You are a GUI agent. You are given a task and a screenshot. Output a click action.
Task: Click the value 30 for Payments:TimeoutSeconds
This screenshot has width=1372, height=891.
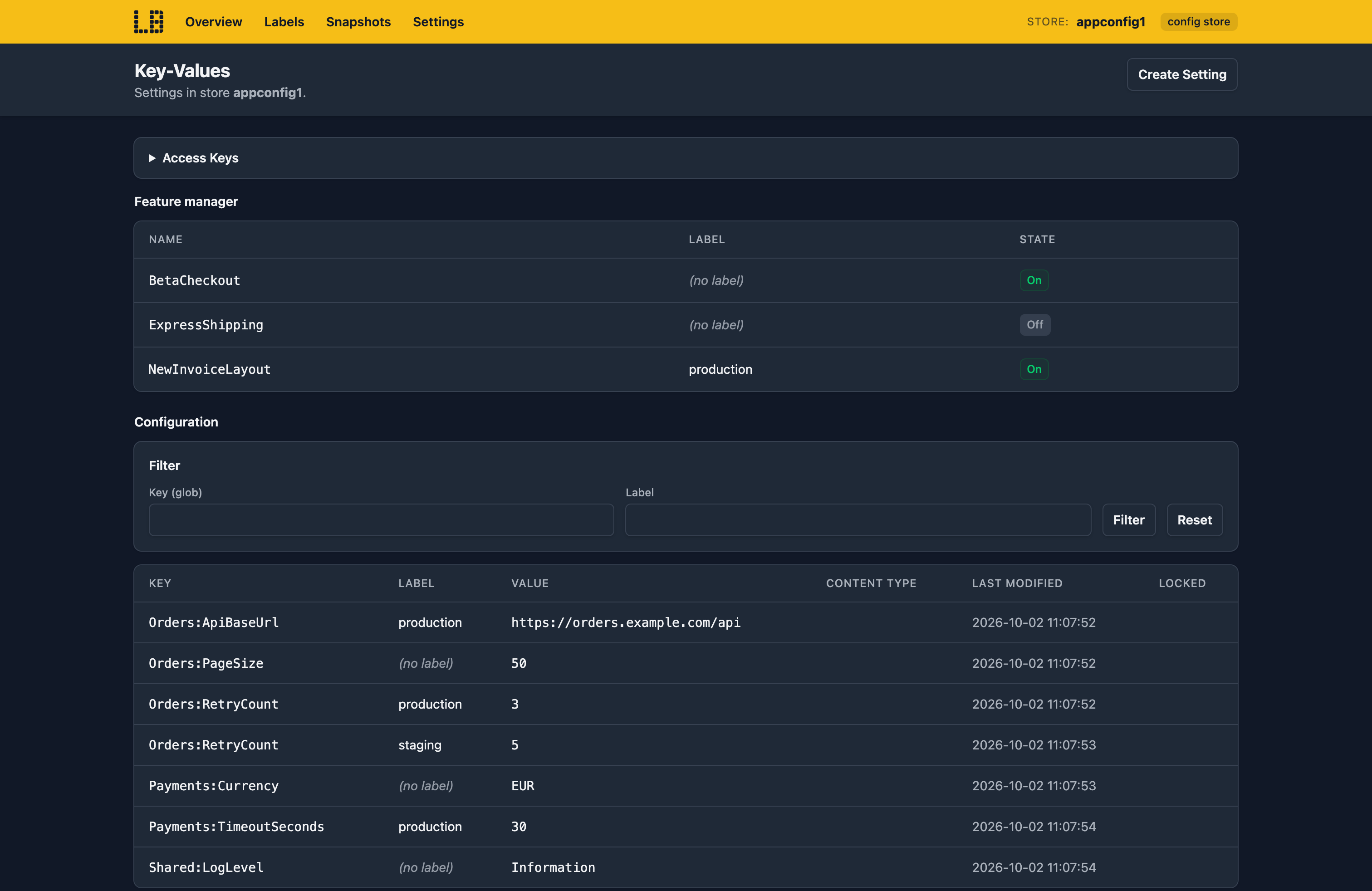click(518, 827)
